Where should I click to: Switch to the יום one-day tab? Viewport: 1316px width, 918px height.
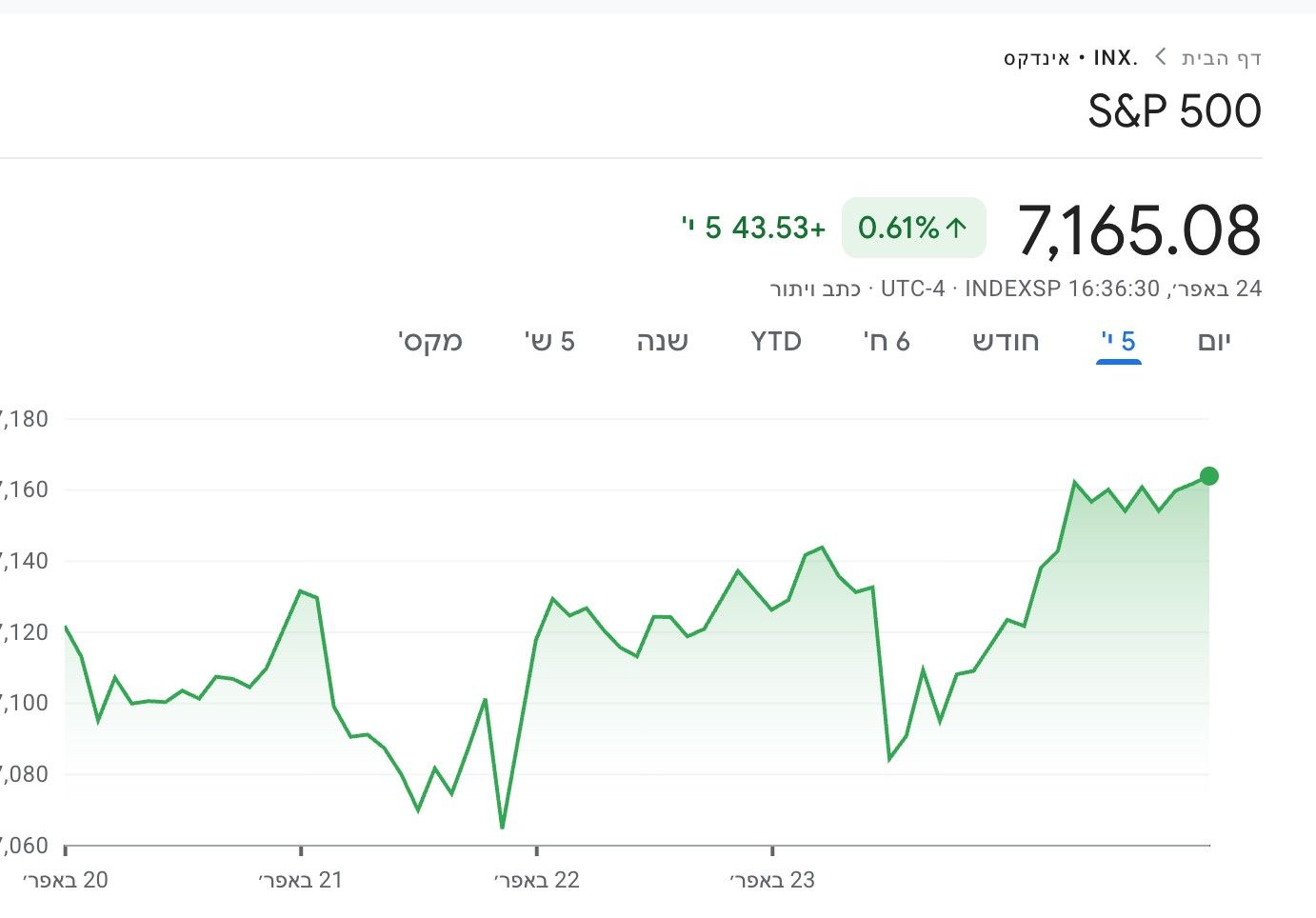(x=1214, y=341)
